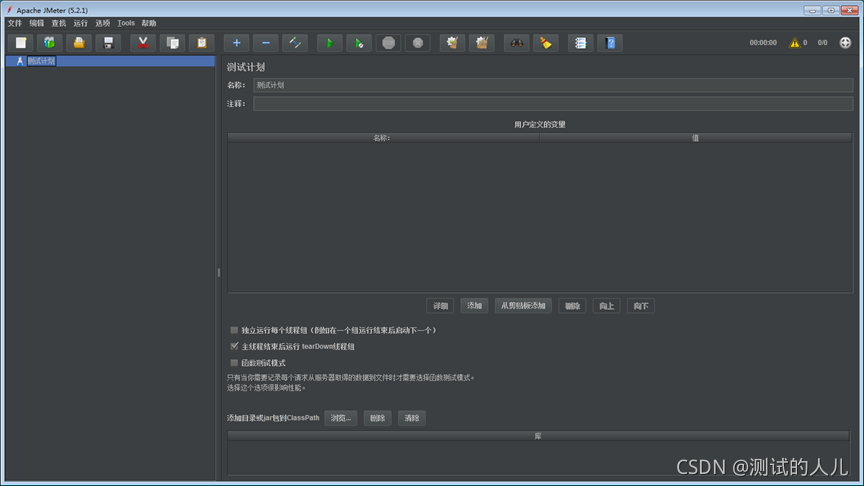Image resolution: width=864 pixels, height=486 pixels.
Task: Click 删除 button beside 浏览
Action: pyautogui.click(x=377, y=418)
